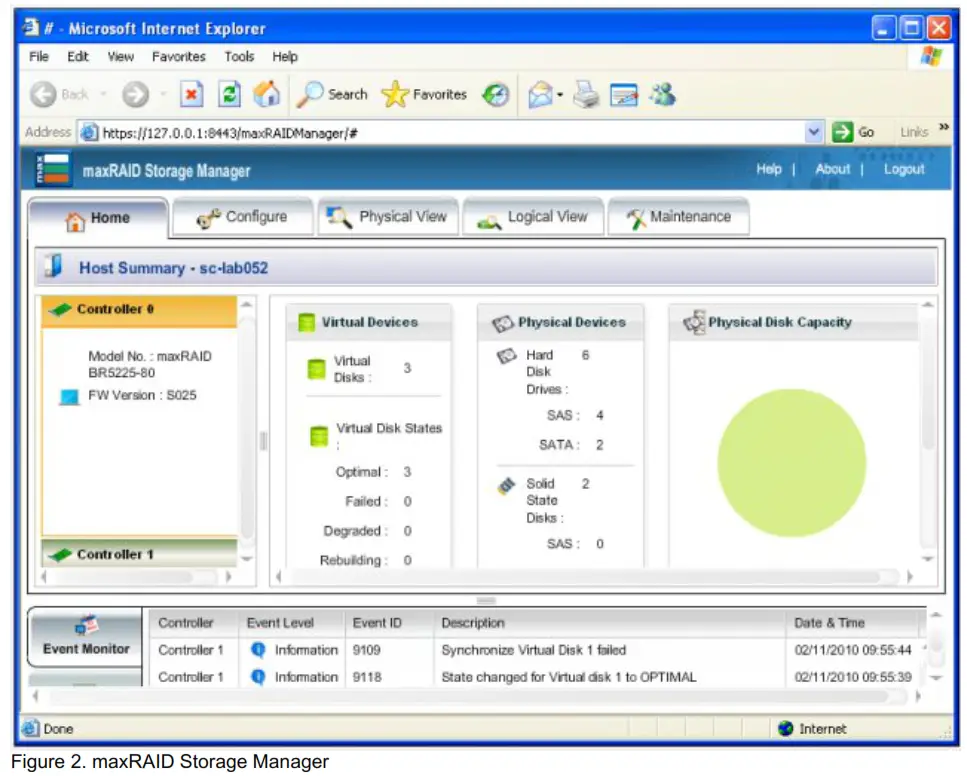Collapse the Controller 0 panel header
This screenshot has height=776, width=967.
coord(139,309)
